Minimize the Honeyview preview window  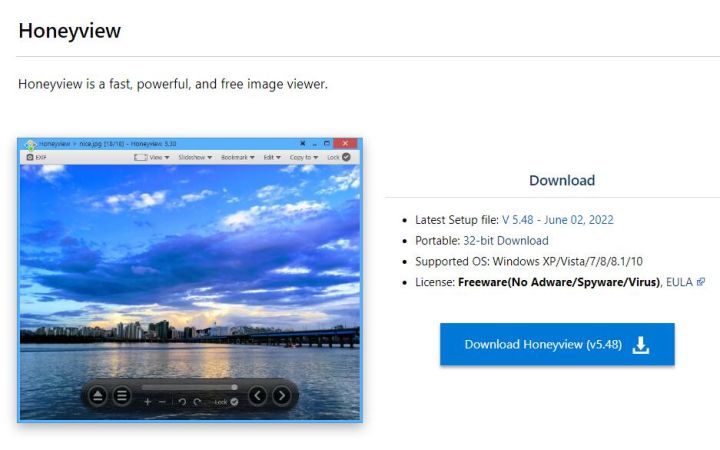(x=315, y=144)
